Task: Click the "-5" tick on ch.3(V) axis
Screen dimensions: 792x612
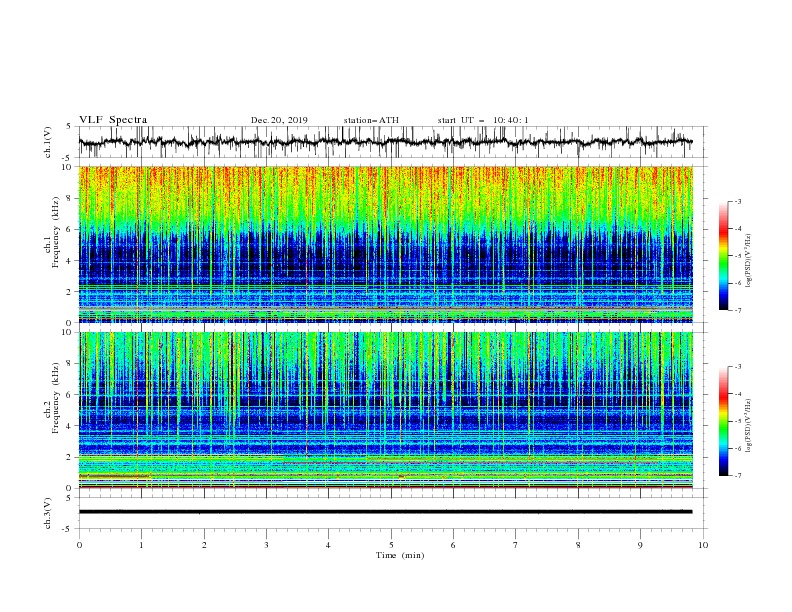Action: [68, 529]
